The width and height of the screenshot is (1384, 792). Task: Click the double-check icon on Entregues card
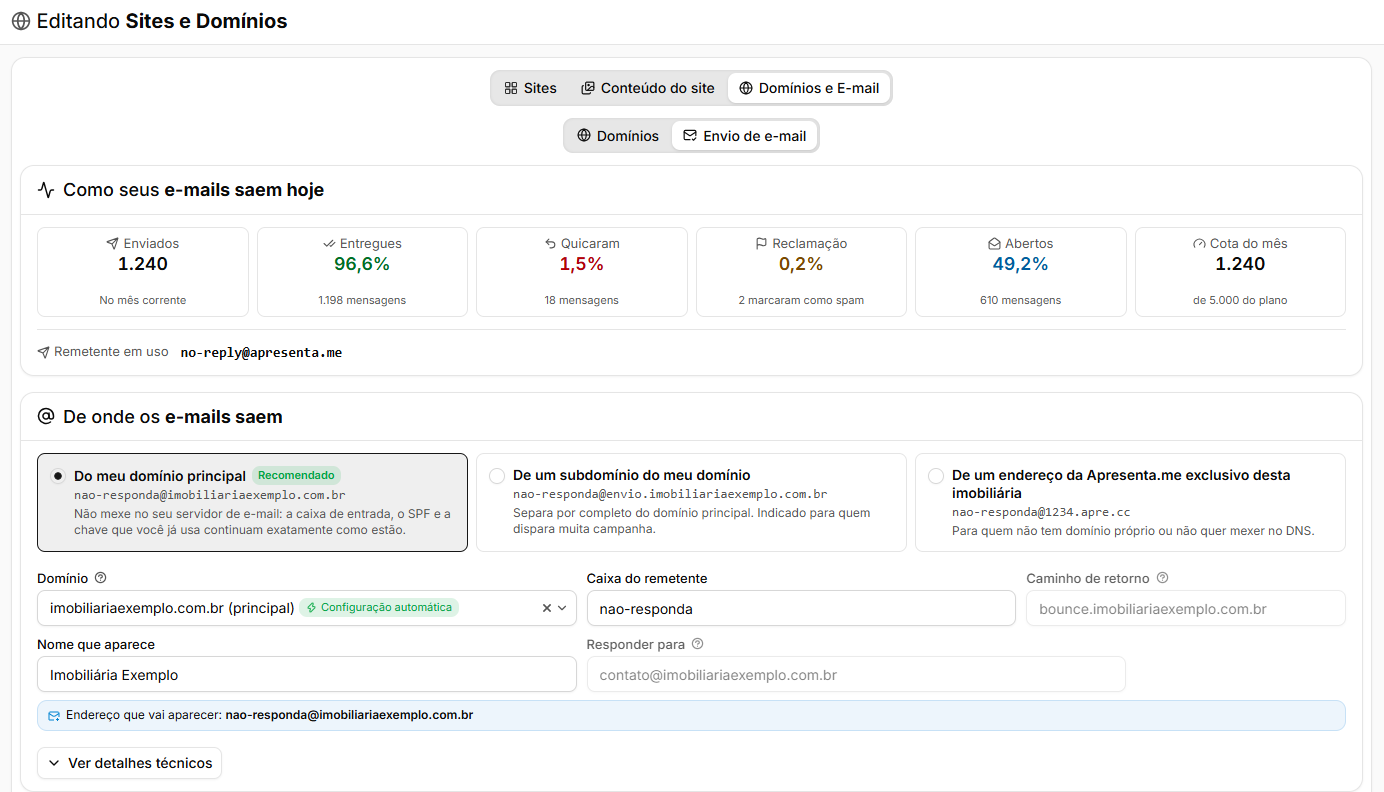click(x=329, y=243)
